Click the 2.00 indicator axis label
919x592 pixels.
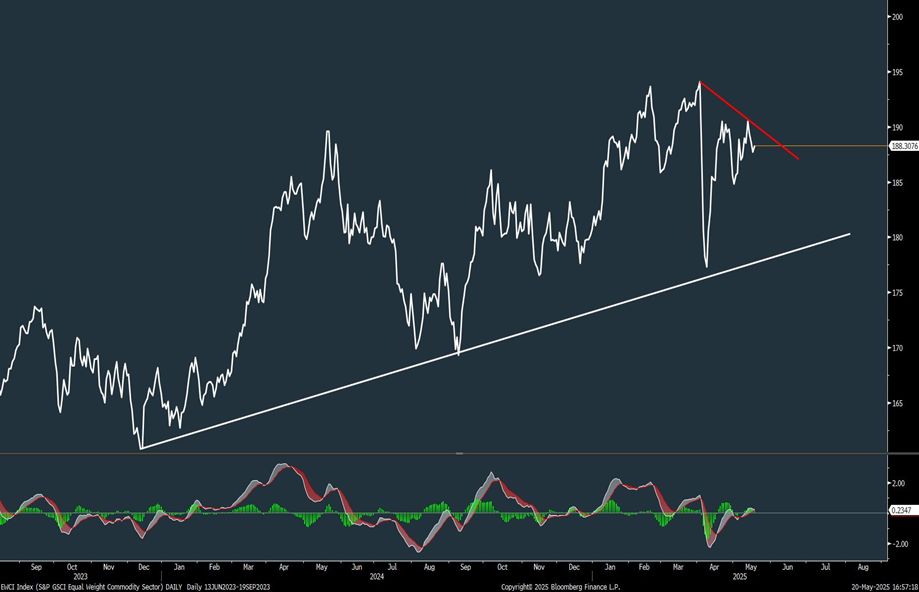point(898,483)
